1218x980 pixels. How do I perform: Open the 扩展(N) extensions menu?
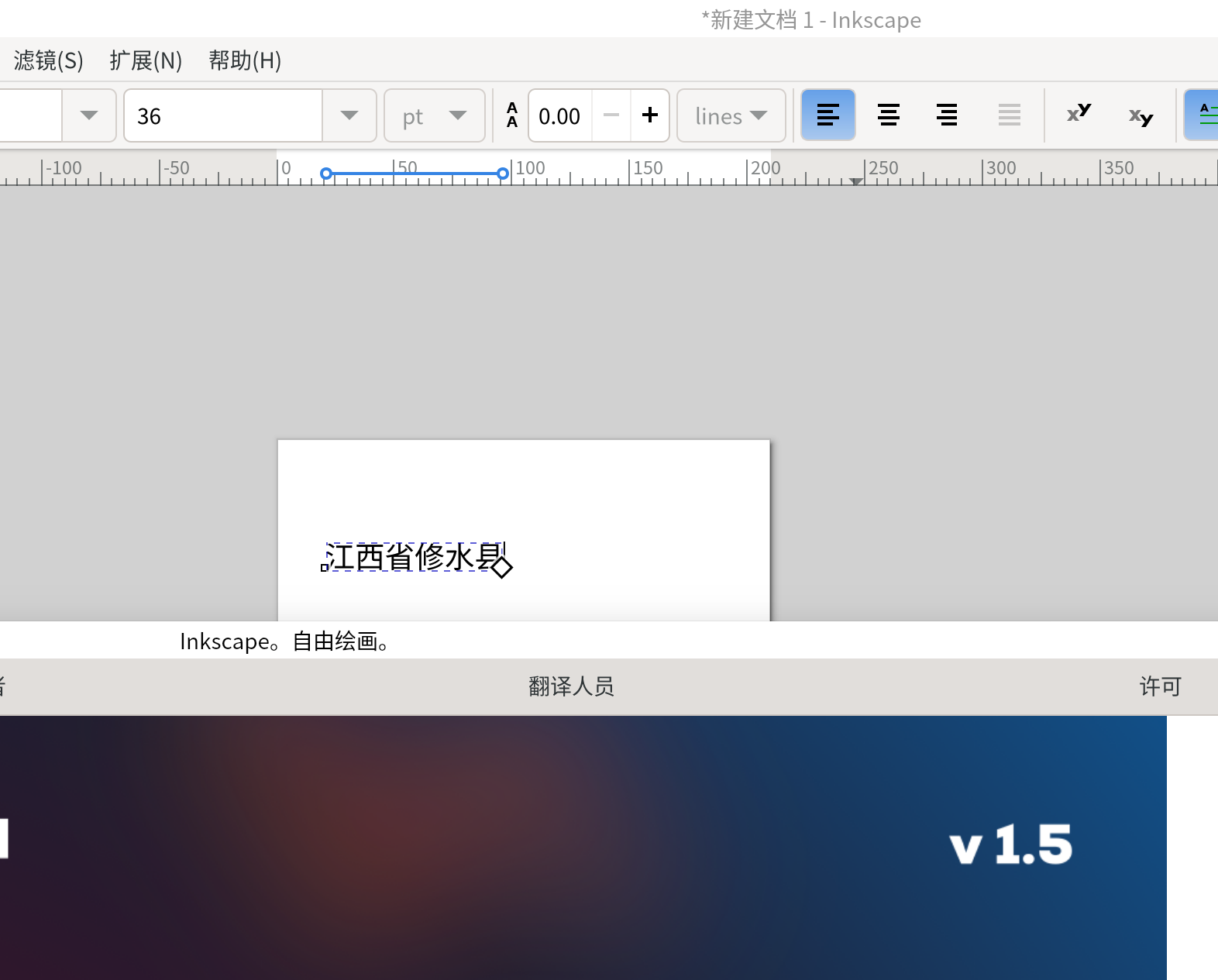tap(146, 60)
